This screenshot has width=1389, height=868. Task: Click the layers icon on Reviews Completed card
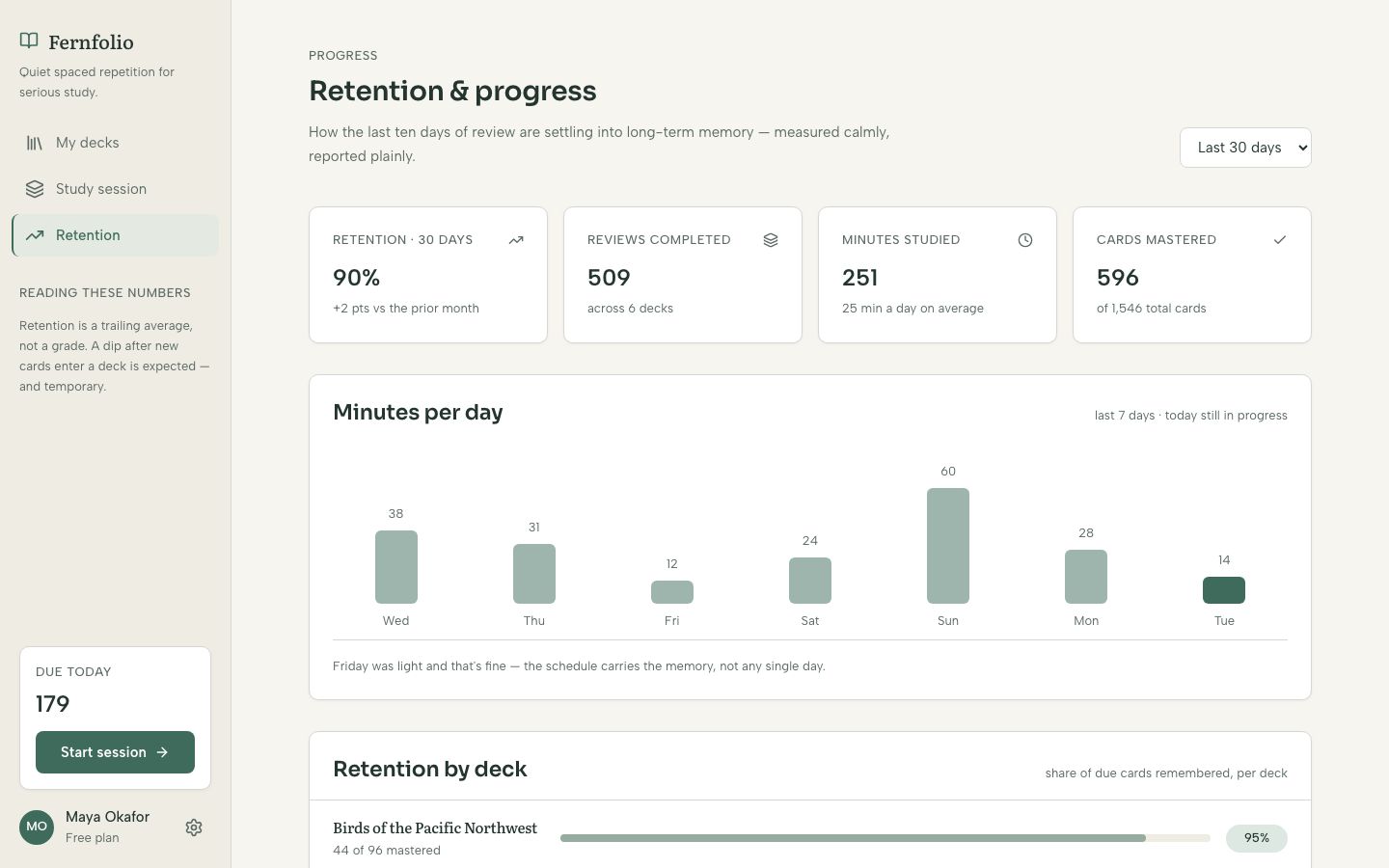(771, 240)
